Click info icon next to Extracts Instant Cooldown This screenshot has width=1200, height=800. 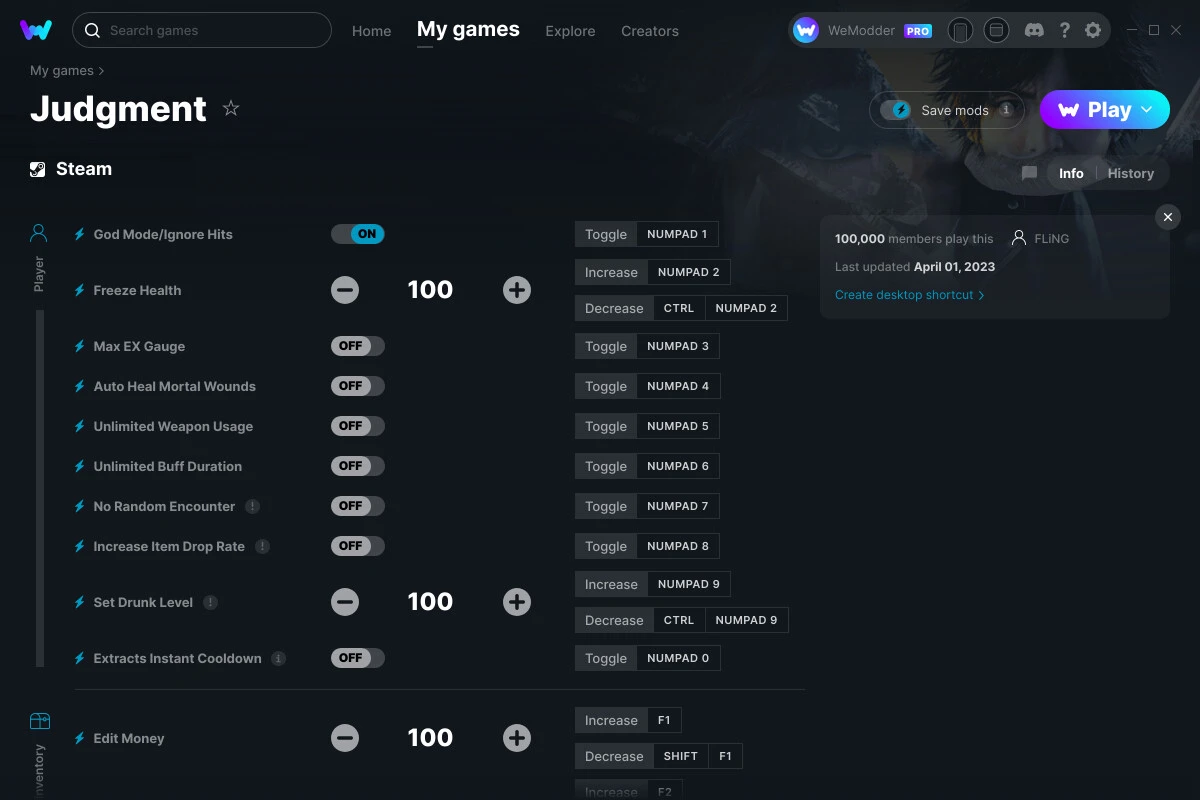[x=279, y=658]
